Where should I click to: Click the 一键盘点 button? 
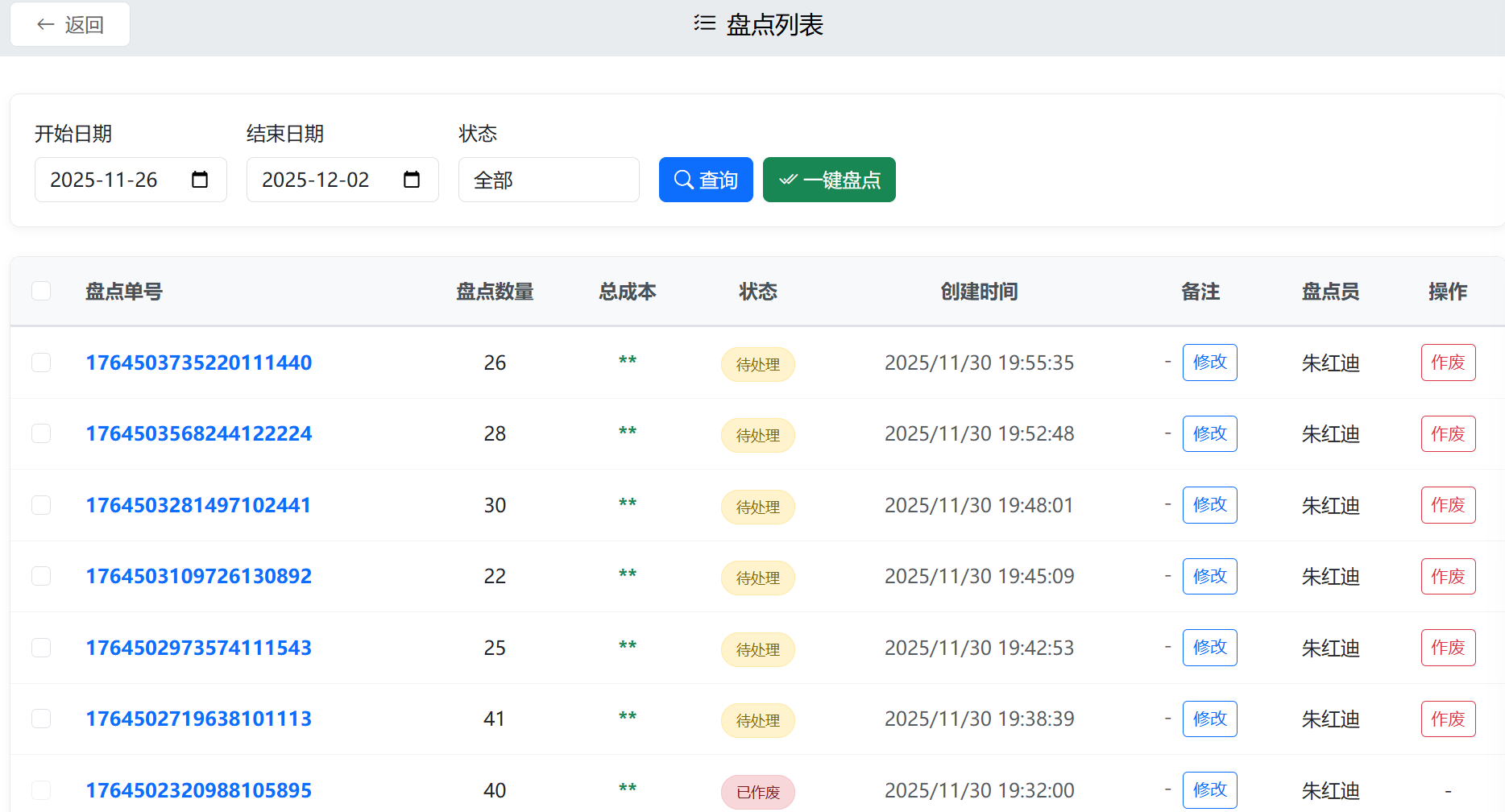[x=829, y=180]
